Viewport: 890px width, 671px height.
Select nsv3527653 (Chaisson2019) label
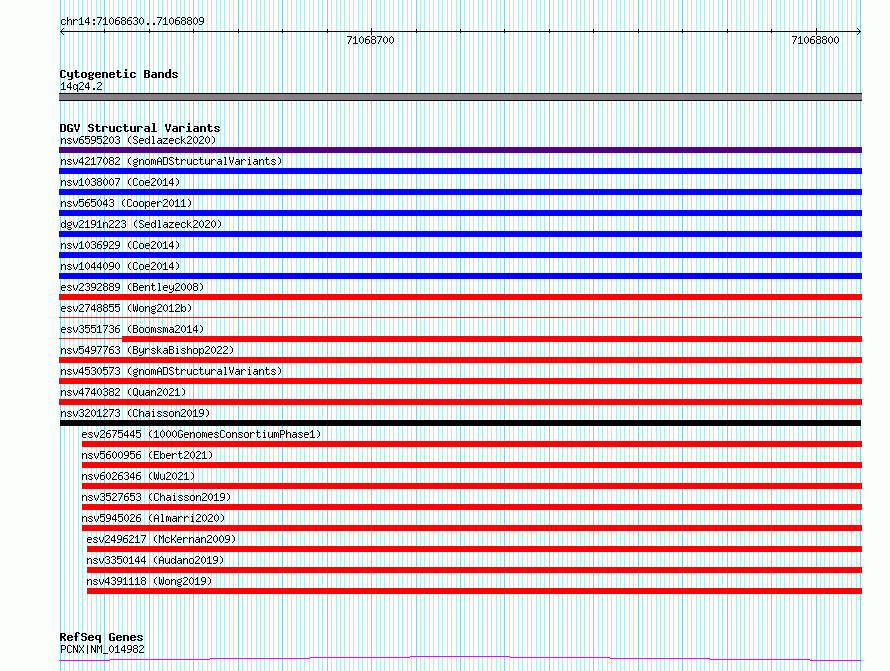[156, 497]
